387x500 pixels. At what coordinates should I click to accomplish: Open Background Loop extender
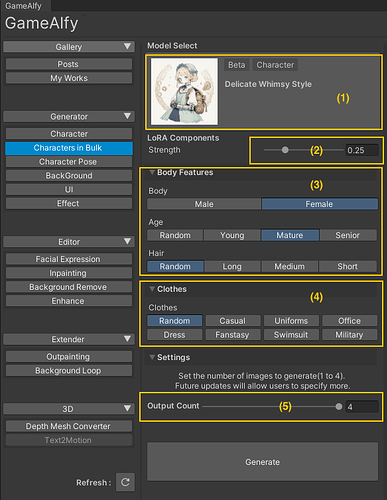69,371
